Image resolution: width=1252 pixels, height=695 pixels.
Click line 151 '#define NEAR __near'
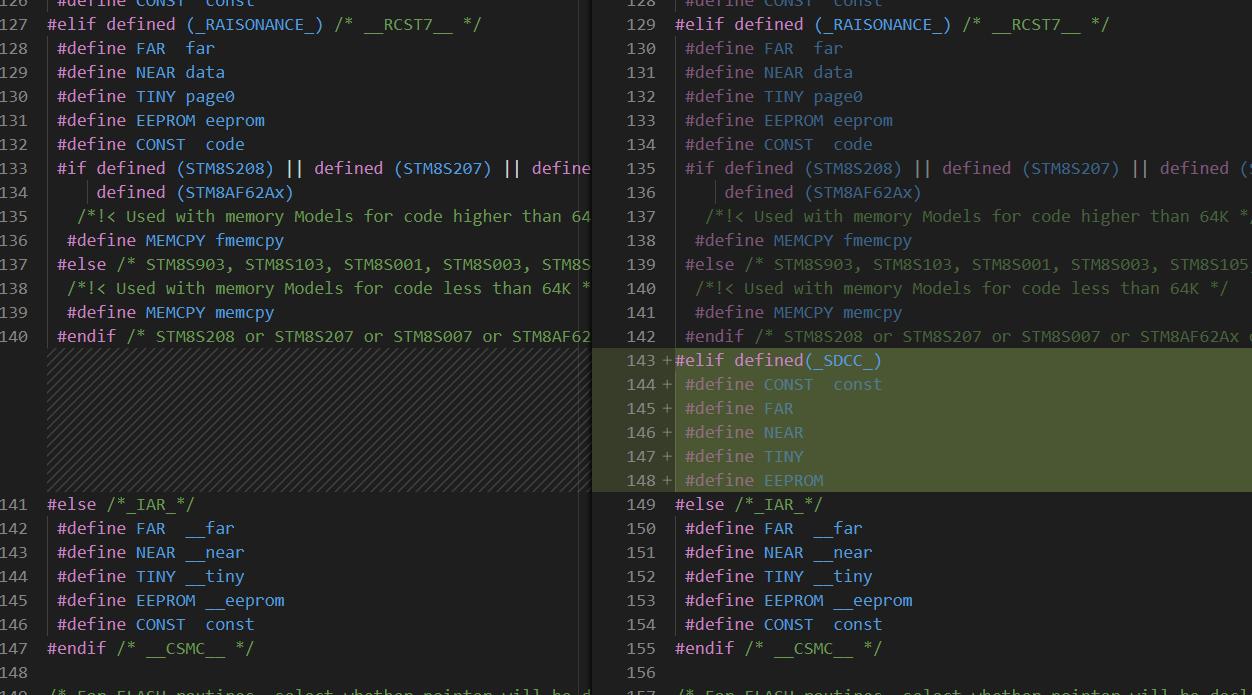779,552
